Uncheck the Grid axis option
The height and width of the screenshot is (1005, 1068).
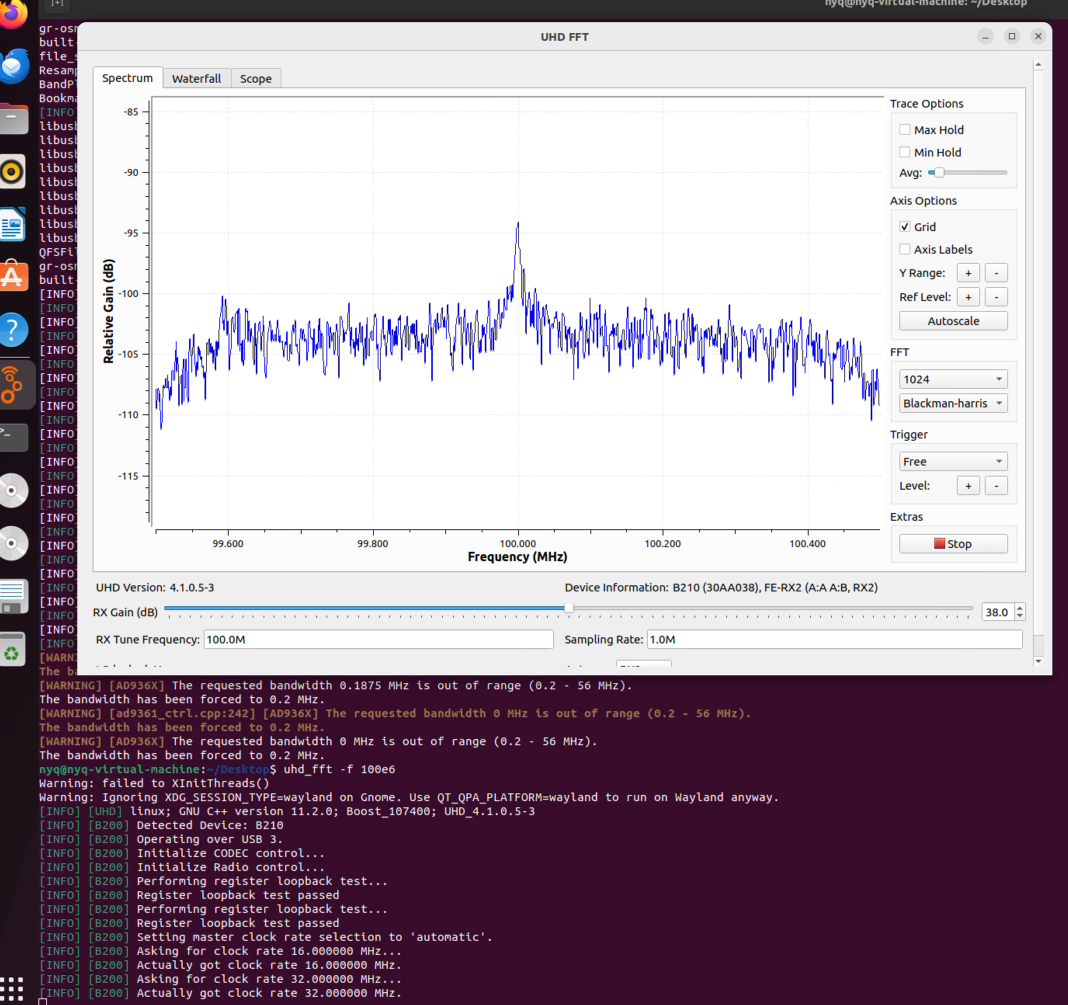click(x=905, y=227)
